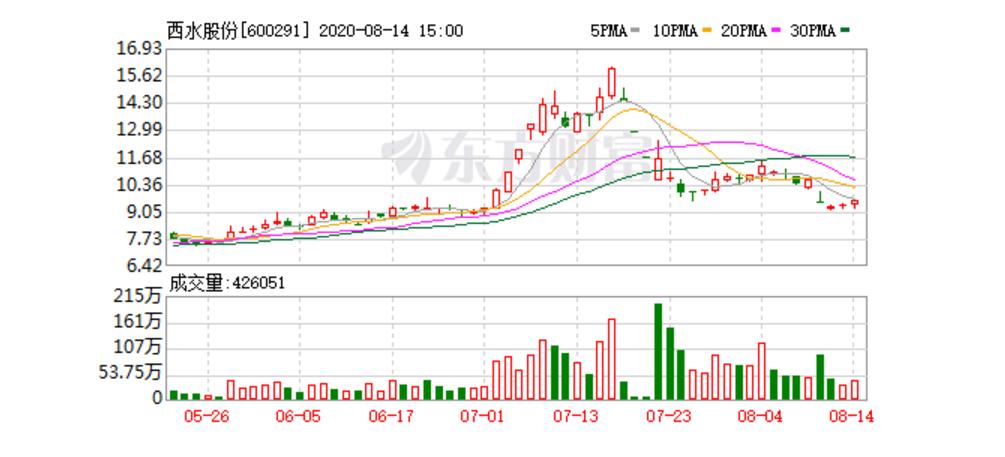1005x457 pixels.
Task: Click the stock title 西水股份[600291]
Action: click(x=239, y=31)
